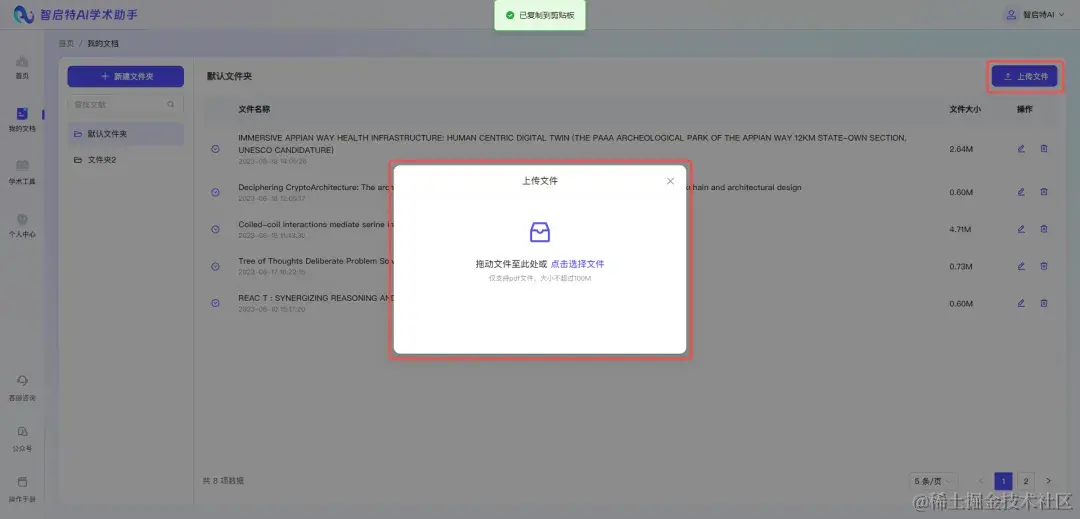Open the 智启特AI user account dropdown
Image resolution: width=1080 pixels, height=519 pixels.
(1035, 14)
